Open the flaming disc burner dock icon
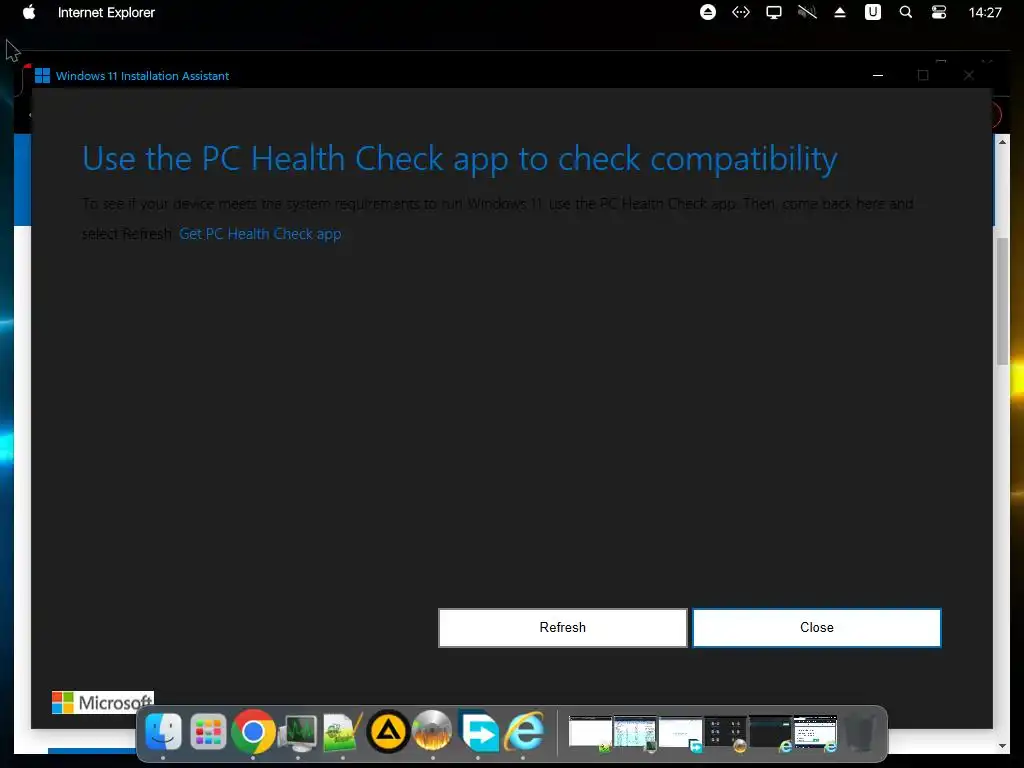 [x=432, y=731]
